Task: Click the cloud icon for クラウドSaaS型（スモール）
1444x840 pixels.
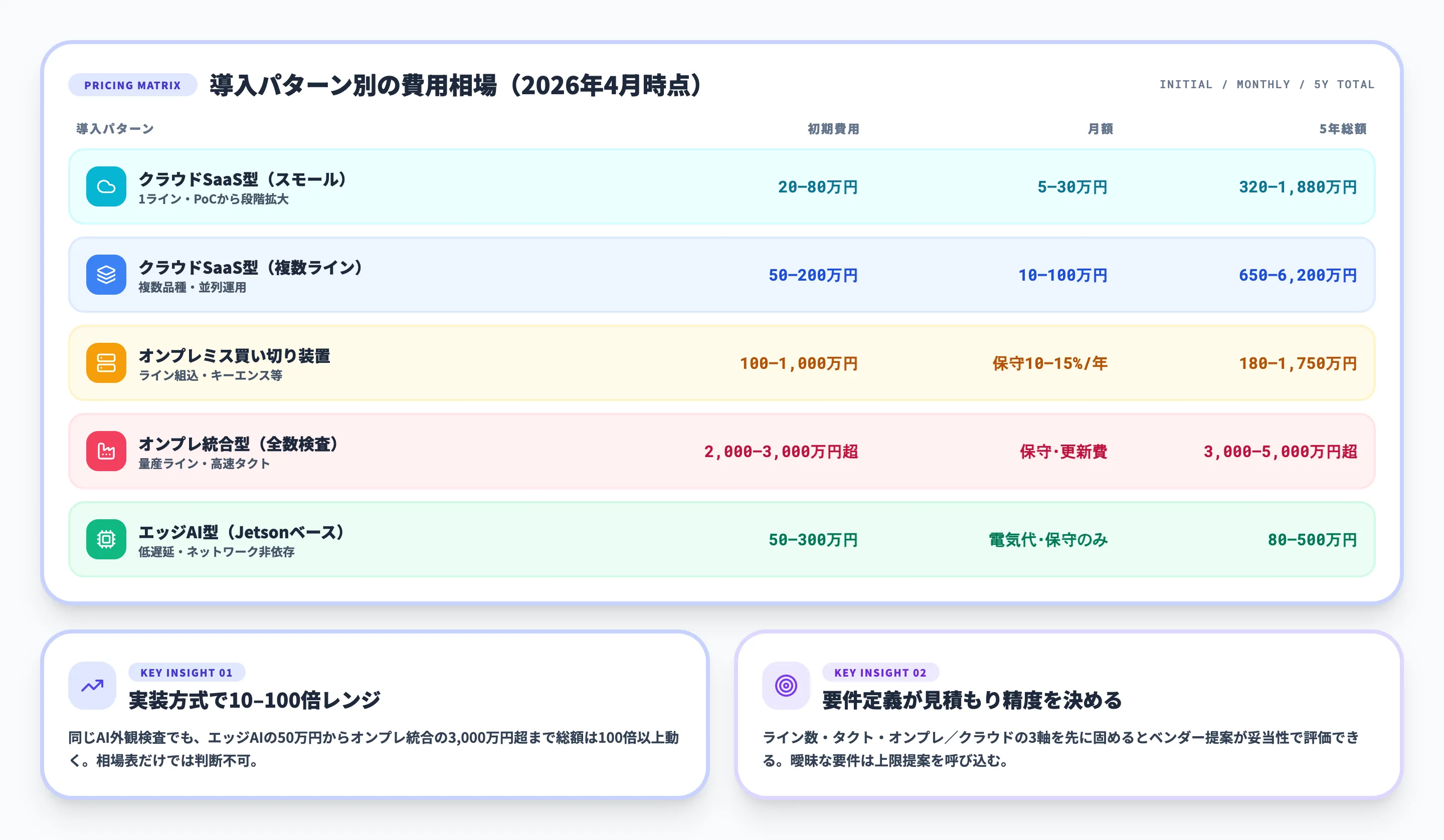Action: coord(106,186)
